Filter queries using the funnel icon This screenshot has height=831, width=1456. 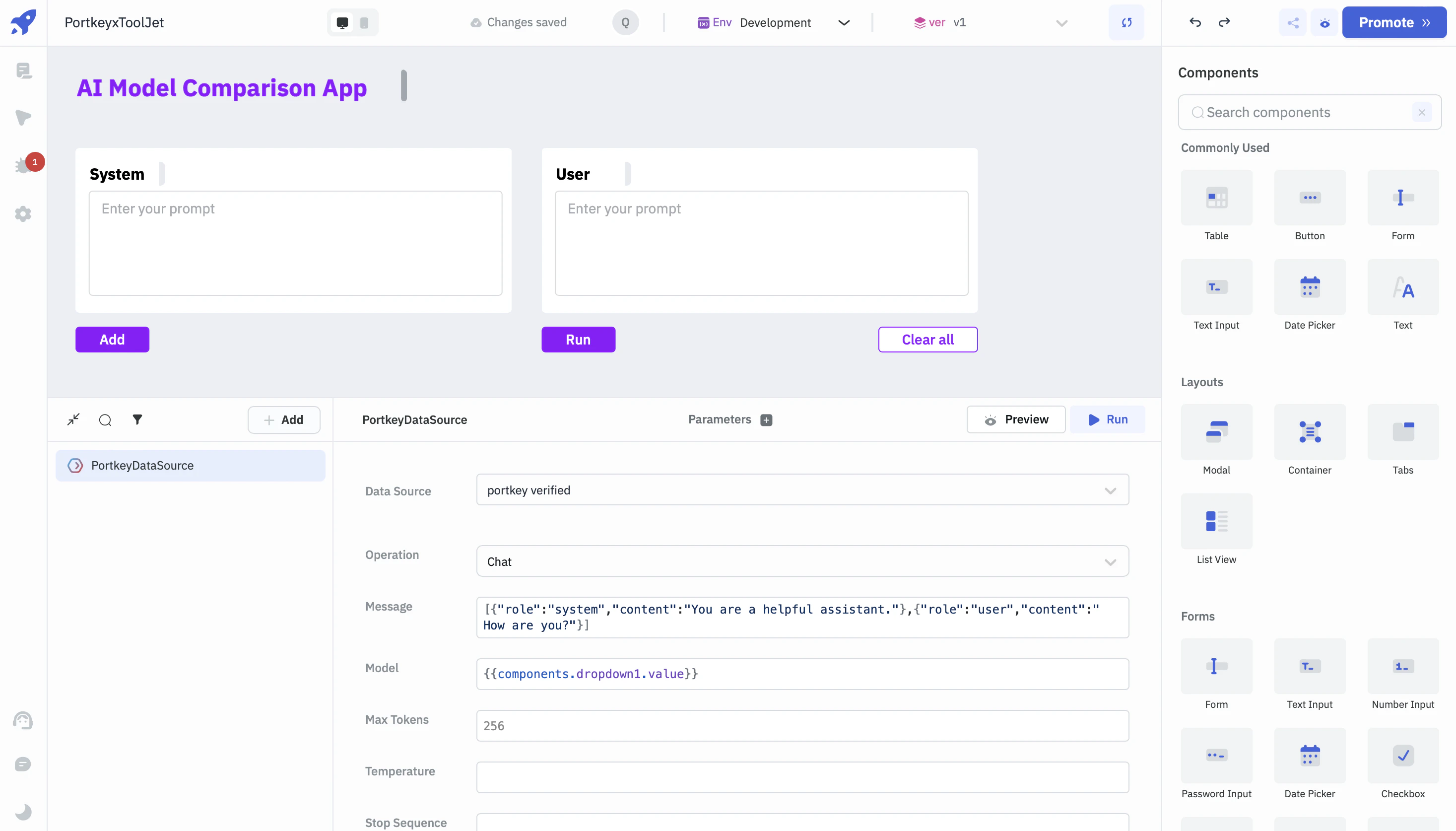click(x=137, y=419)
